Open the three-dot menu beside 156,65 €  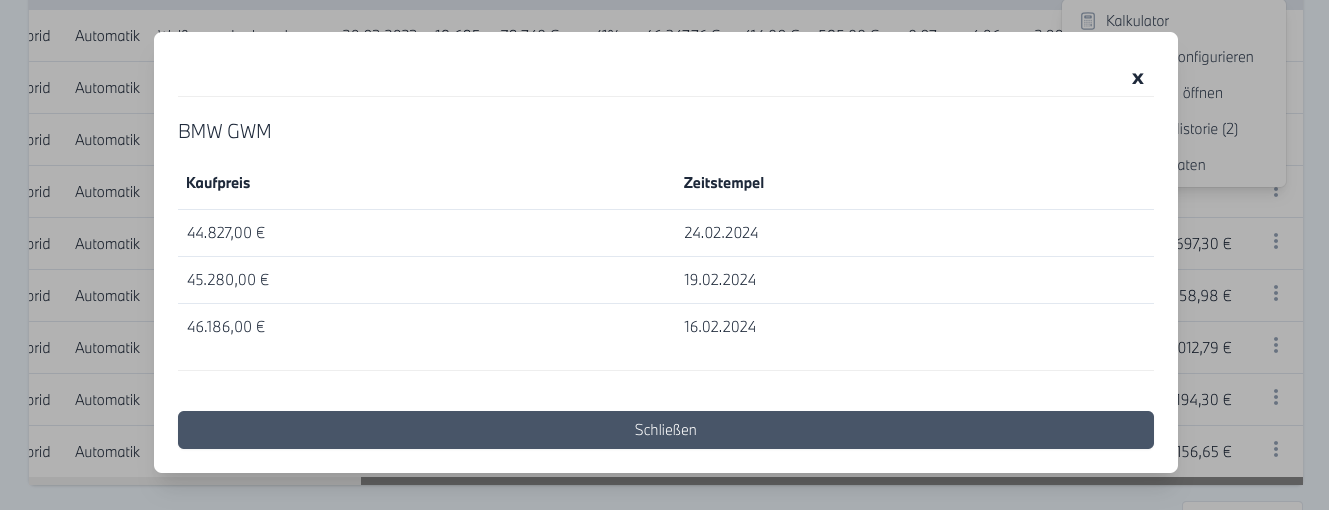pos(1276,450)
